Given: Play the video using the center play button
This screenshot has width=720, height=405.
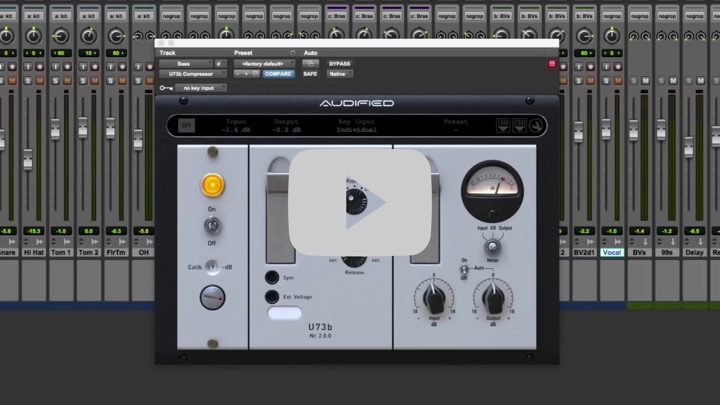Looking at the screenshot, I should (360, 202).
